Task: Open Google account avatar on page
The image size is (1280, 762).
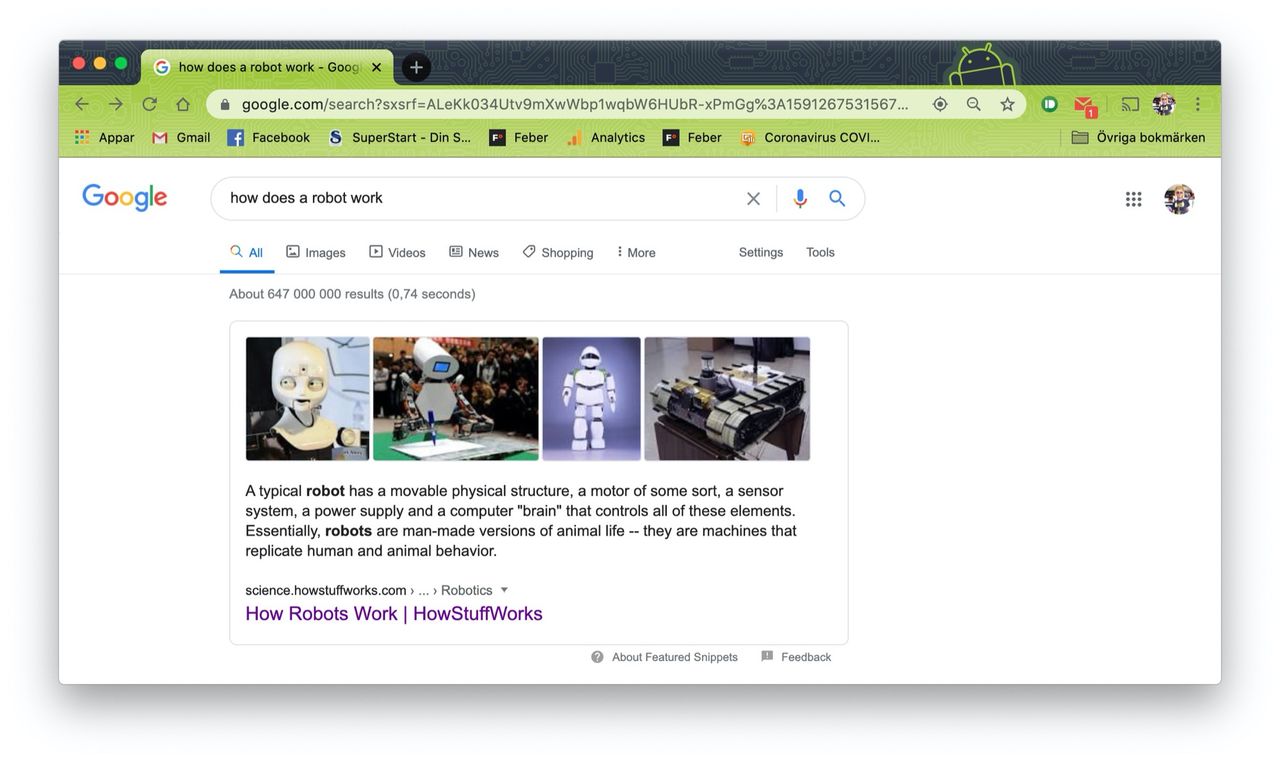Action: [1179, 199]
